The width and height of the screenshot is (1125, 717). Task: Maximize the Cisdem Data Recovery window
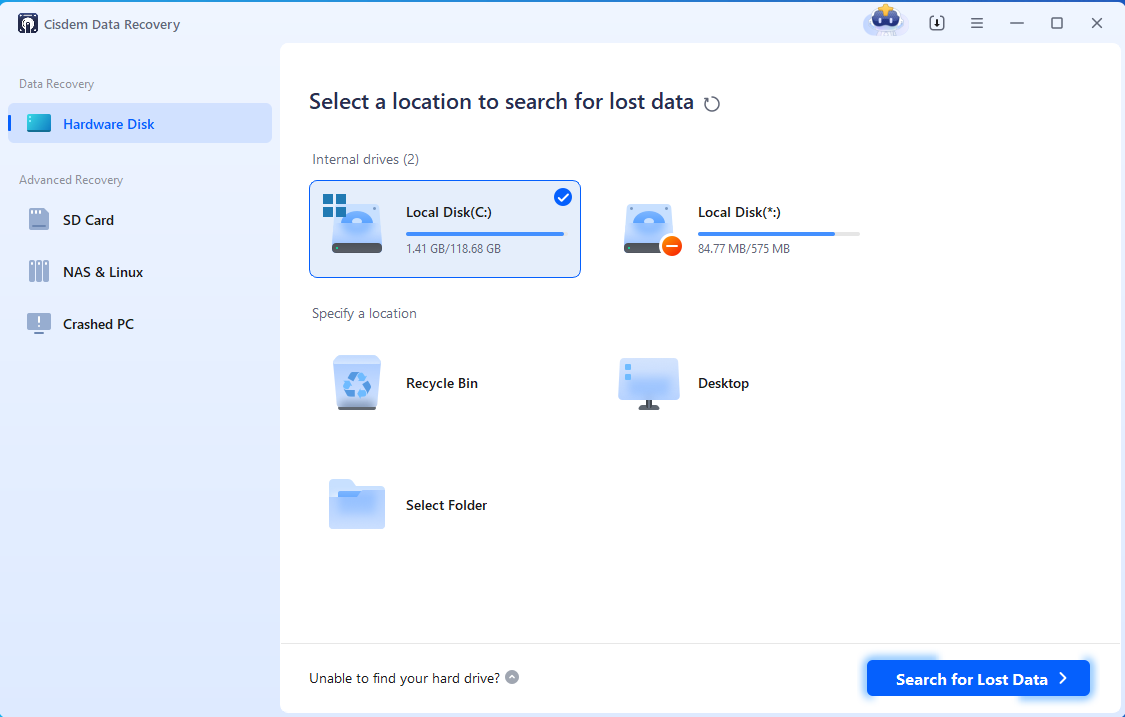coord(1056,23)
